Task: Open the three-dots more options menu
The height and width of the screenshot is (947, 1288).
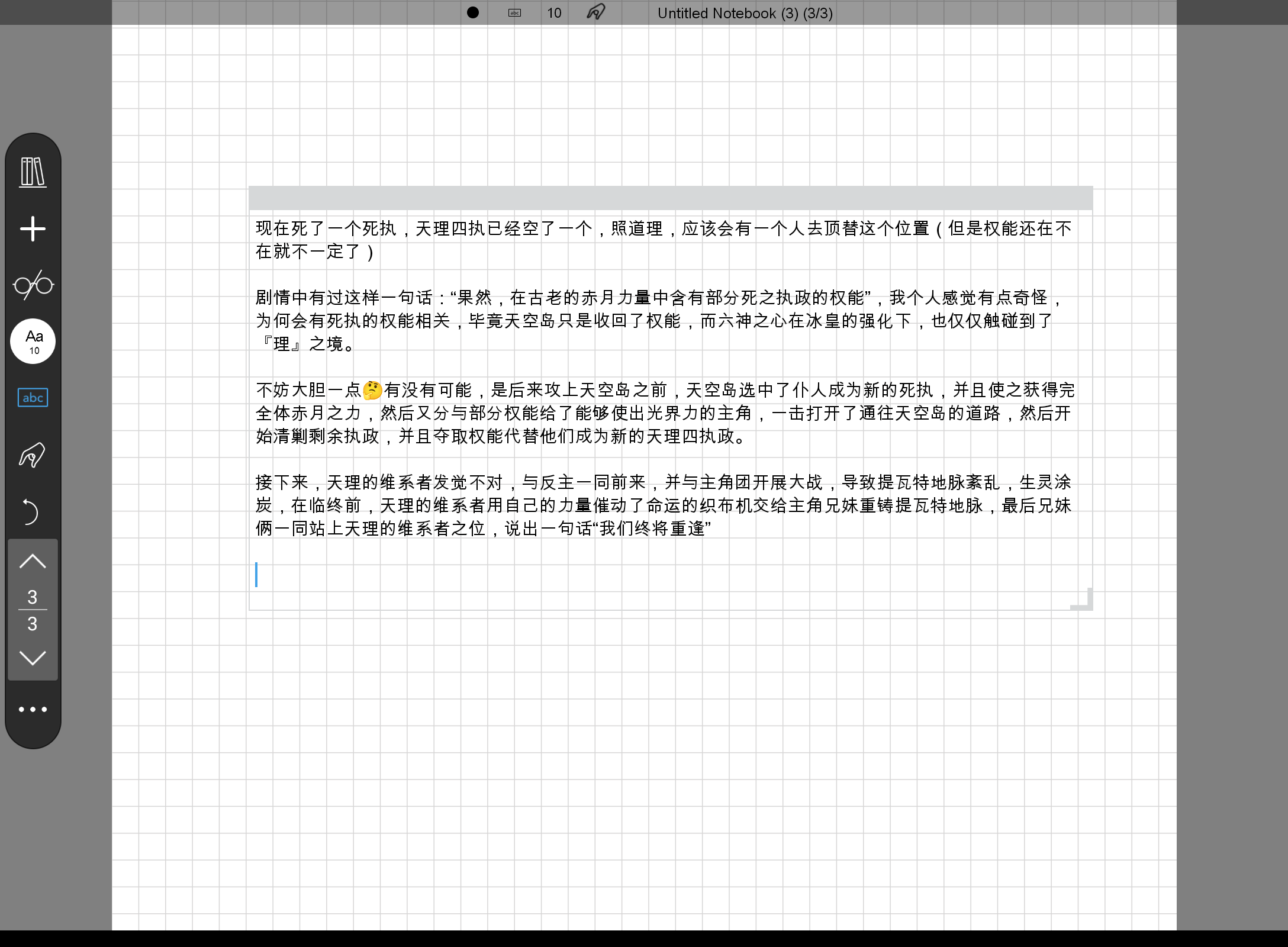Action: coord(33,709)
